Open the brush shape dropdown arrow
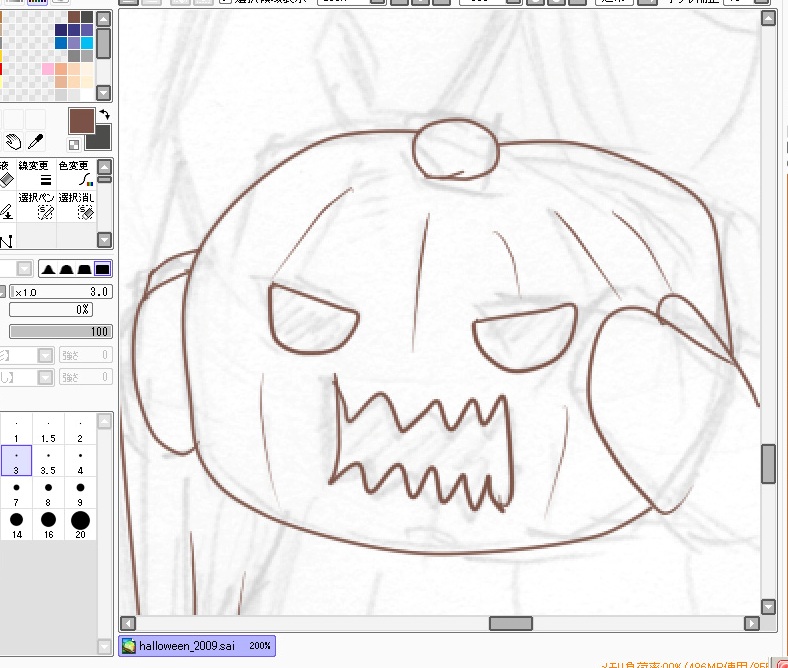 [45, 355]
